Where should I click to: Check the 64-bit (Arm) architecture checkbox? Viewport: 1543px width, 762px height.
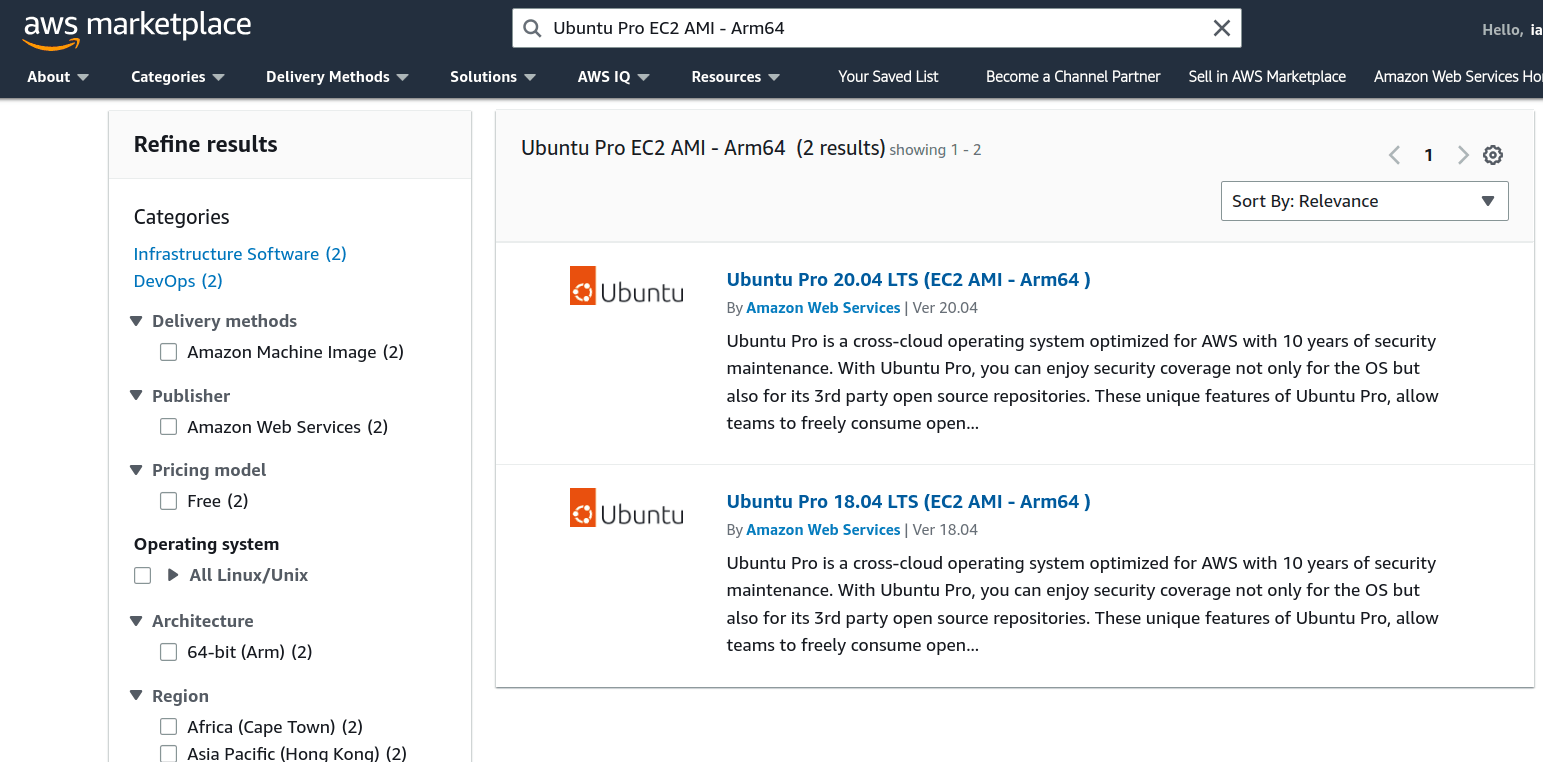coord(169,652)
